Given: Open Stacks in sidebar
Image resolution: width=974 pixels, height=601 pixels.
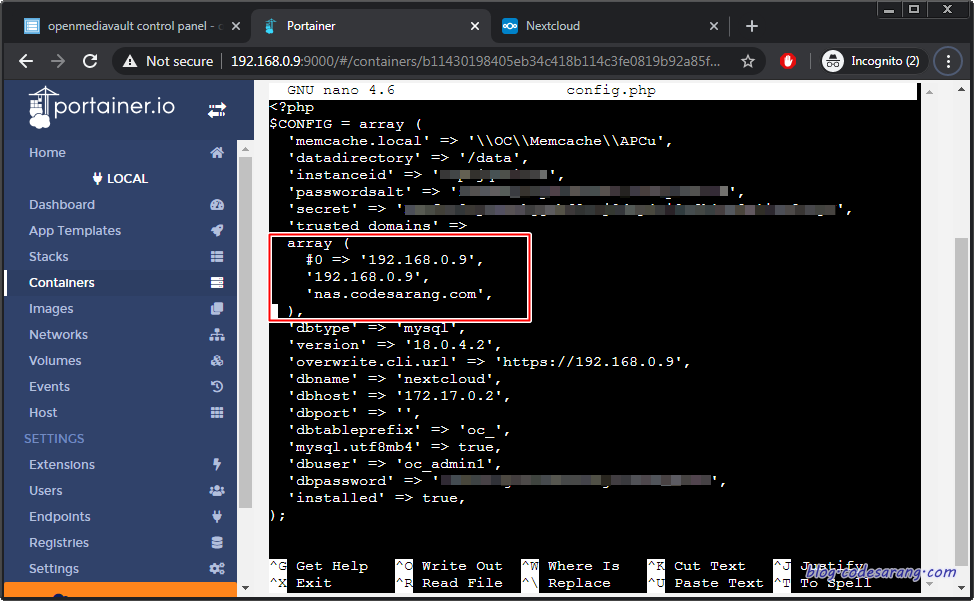Looking at the screenshot, I should (x=48, y=256).
